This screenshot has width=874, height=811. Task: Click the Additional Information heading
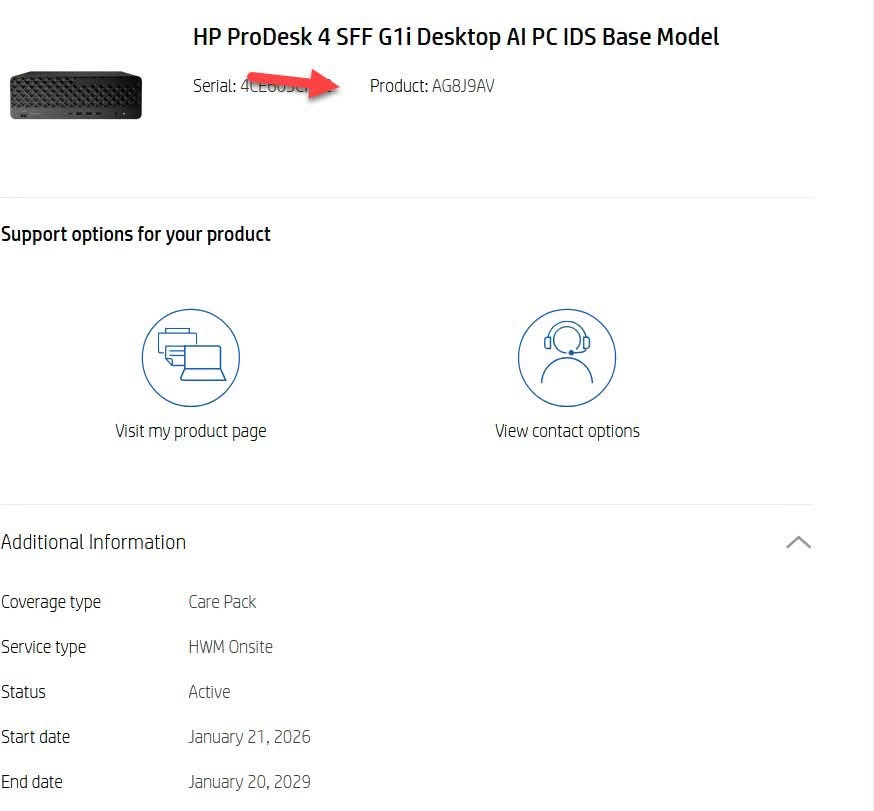(x=93, y=542)
